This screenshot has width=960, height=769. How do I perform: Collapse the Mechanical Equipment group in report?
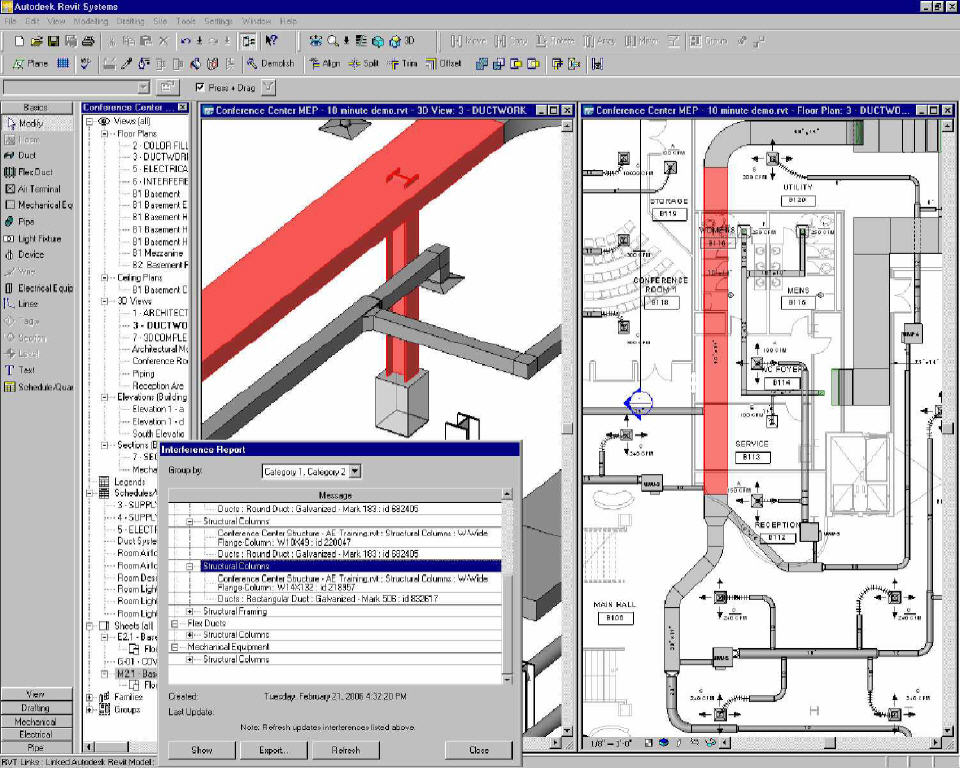click(x=174, y=647)
